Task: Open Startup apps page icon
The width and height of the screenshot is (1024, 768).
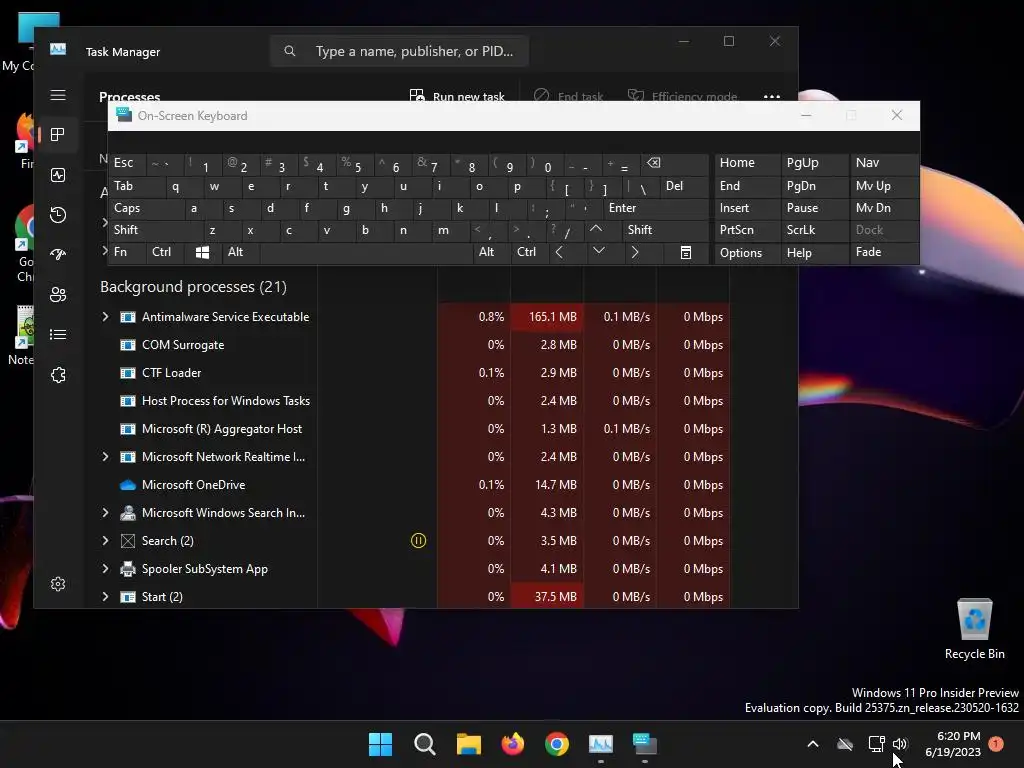Action: (57, 255)
